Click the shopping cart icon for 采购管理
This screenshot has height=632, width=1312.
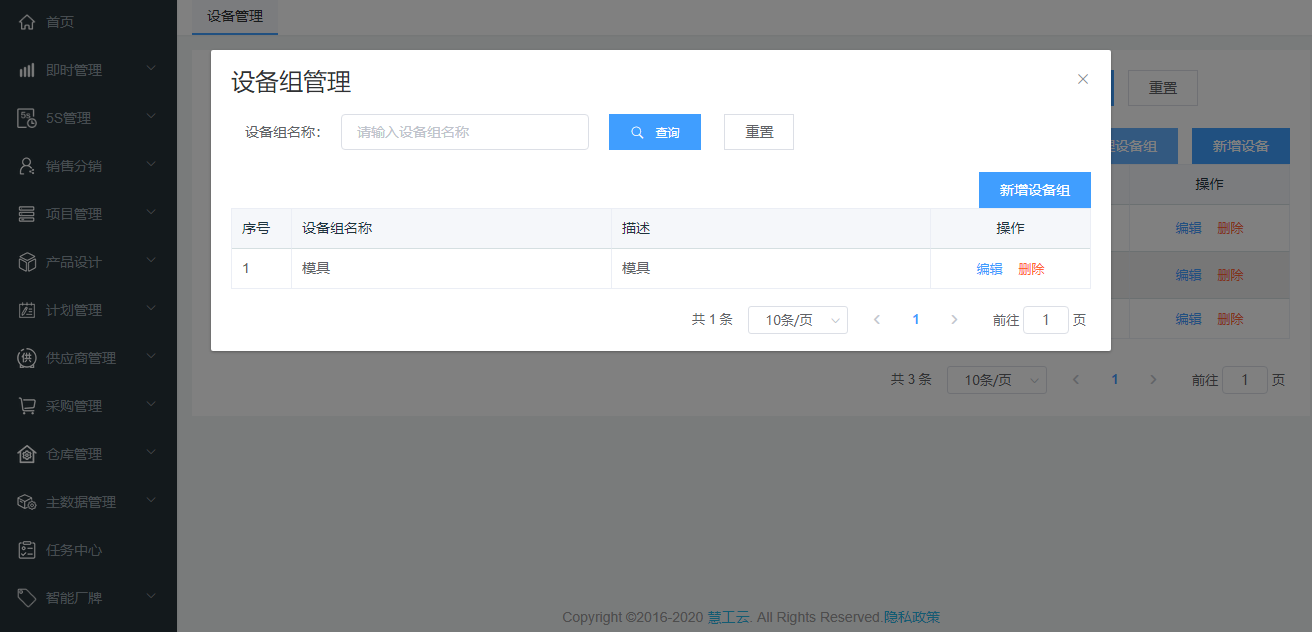pos(27,406)
